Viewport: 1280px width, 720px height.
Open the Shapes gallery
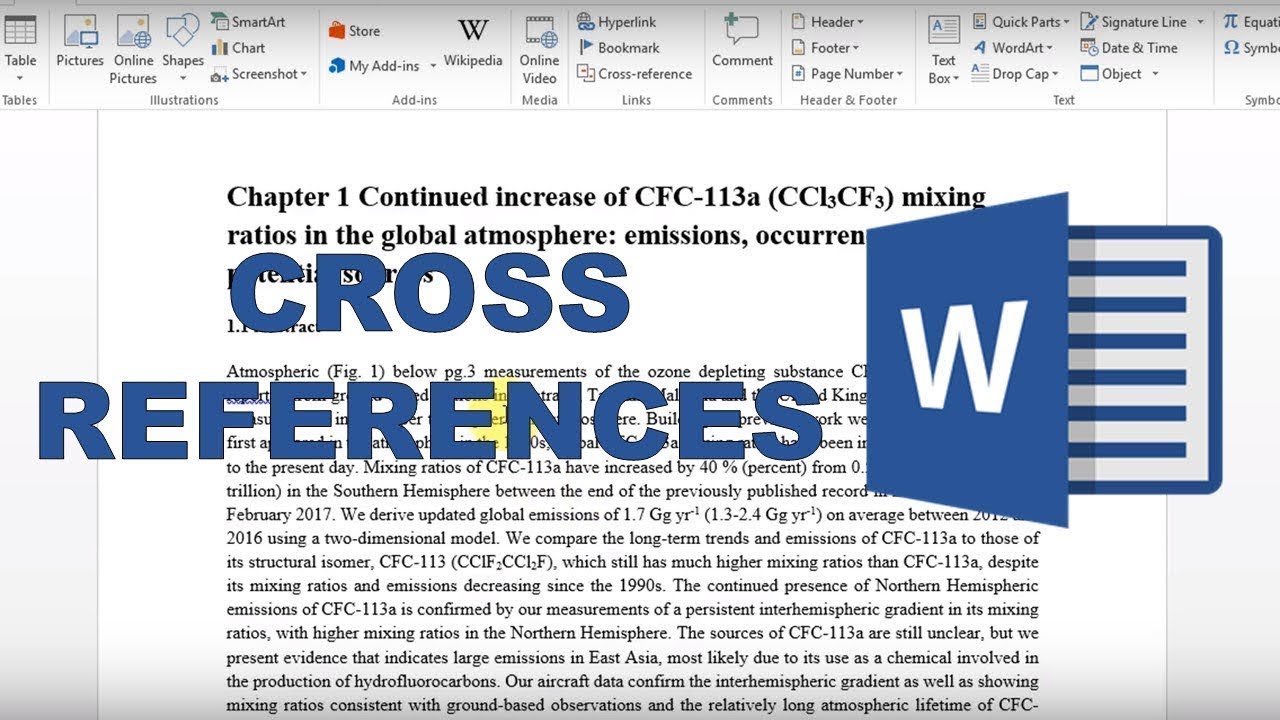[x=183, y=46]
